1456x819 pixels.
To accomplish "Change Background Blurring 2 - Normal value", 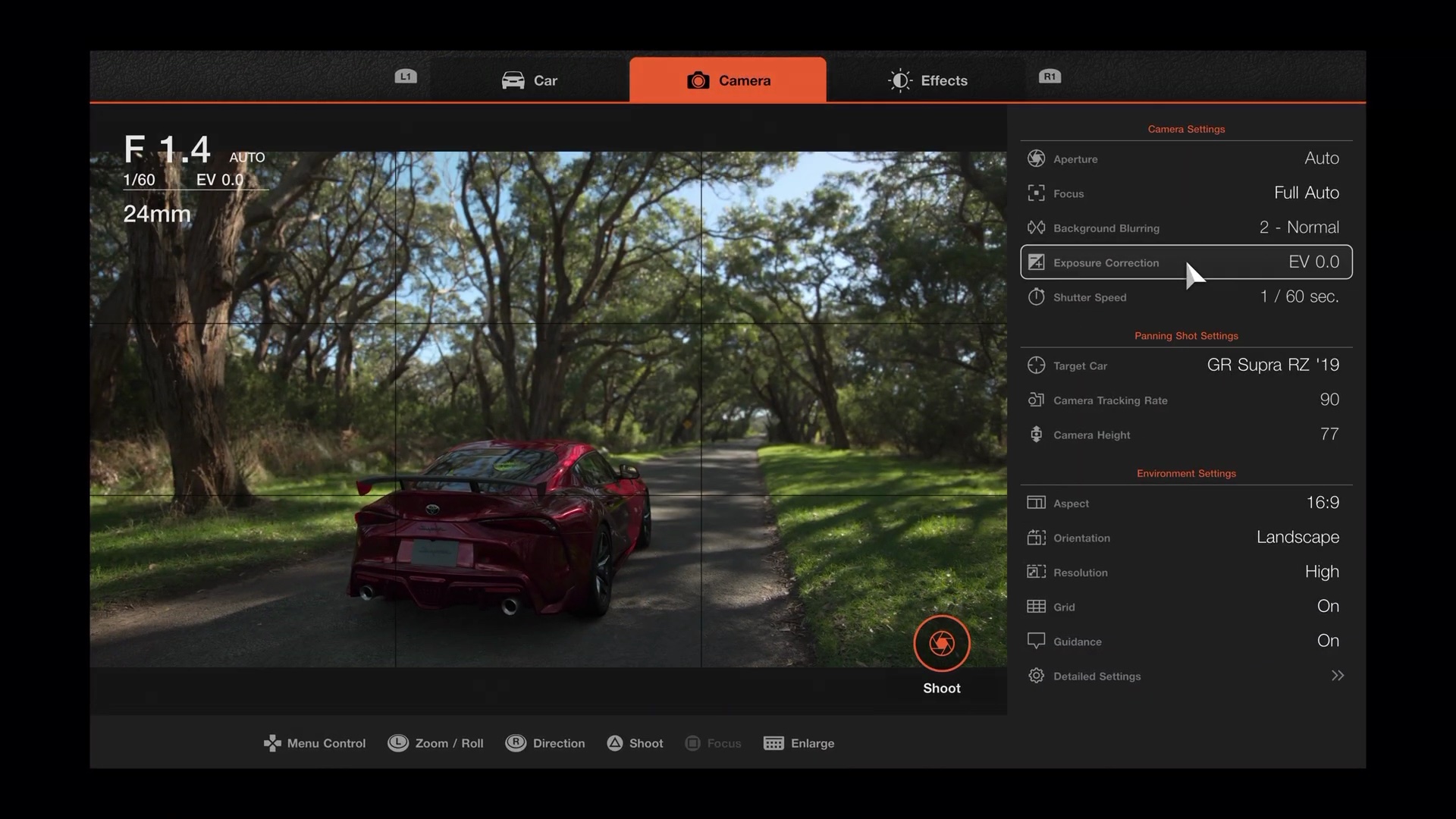I will [1299, 227].
